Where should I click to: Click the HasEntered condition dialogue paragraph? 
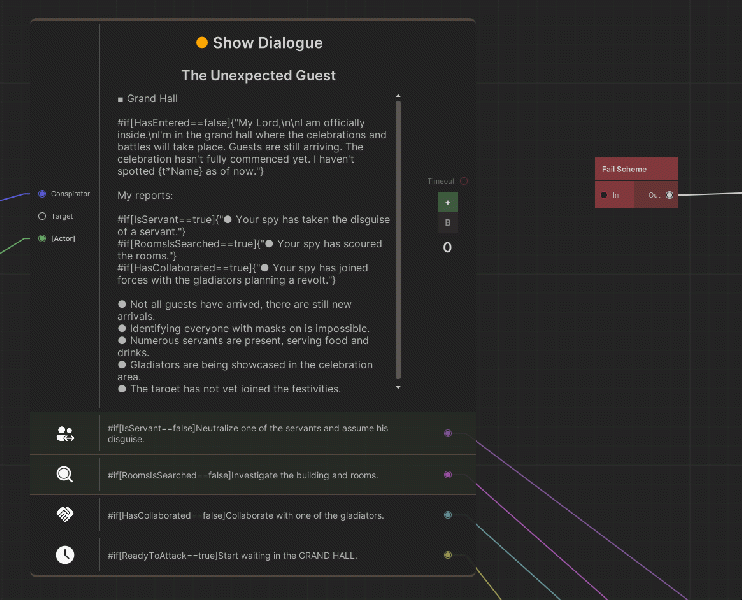pyautogui.click(x=252, y=147)
